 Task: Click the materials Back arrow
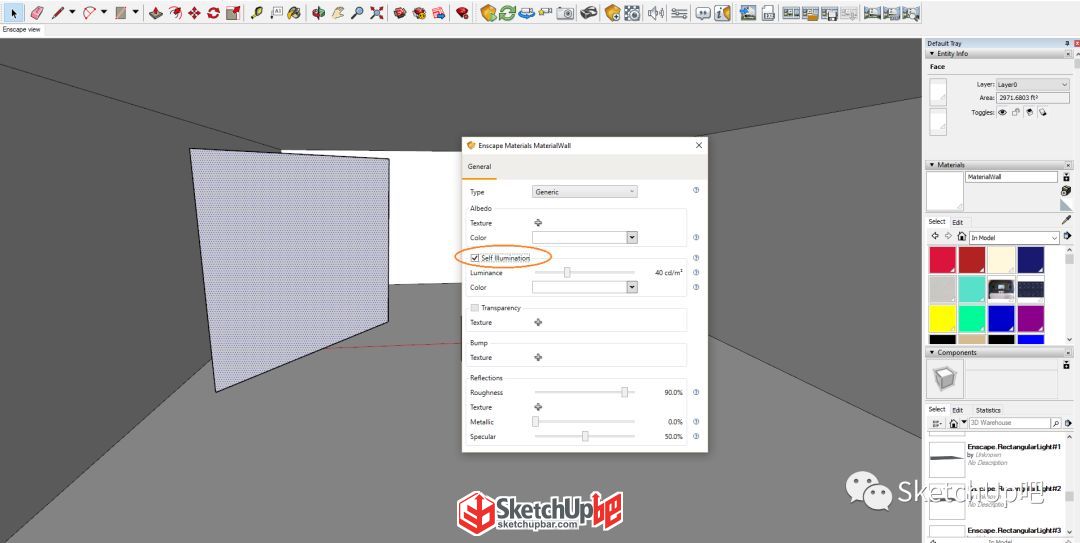(935, 236)
